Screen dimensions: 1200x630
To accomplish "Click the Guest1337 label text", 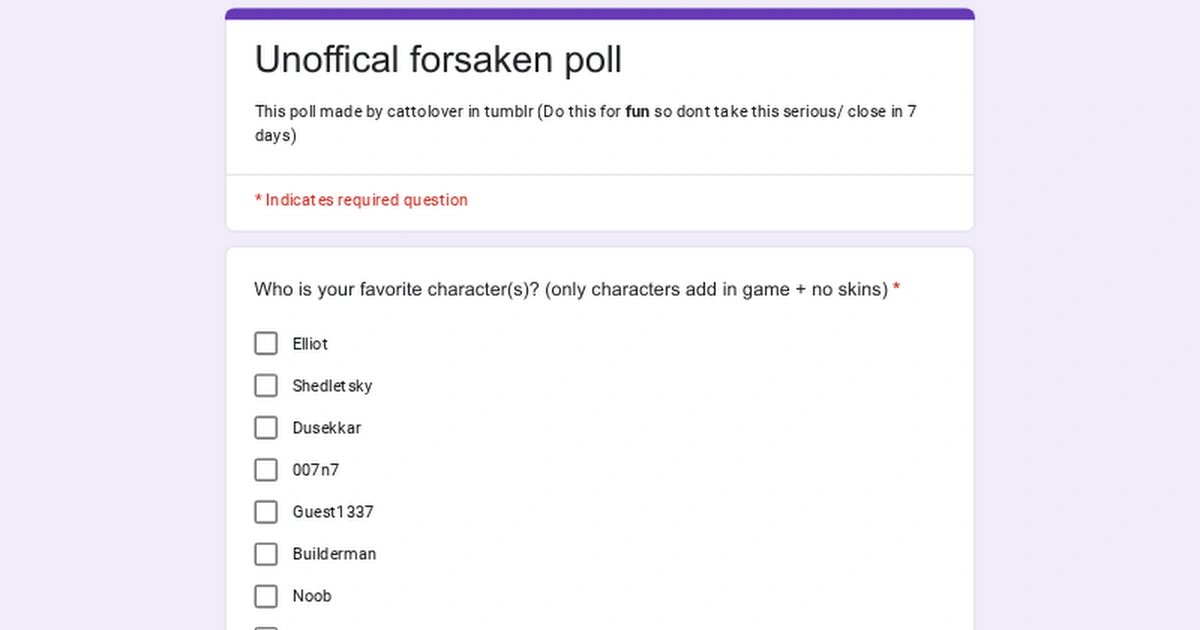I will (333, 511).
